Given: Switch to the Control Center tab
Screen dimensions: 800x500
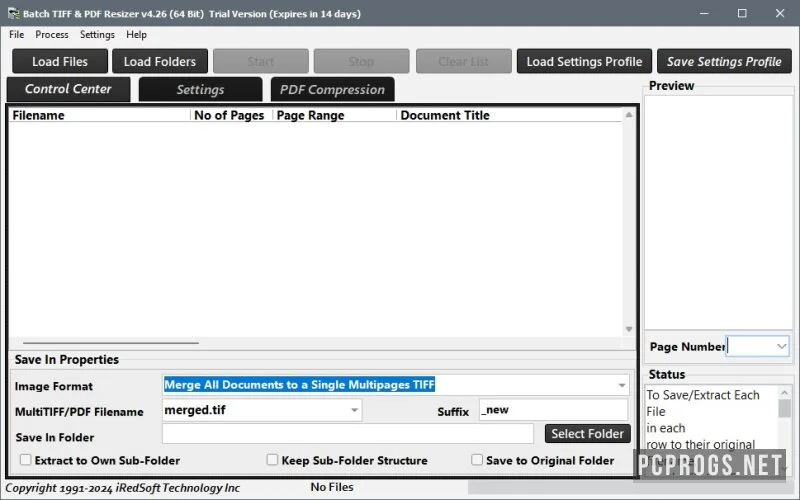Looking at the screenshot, I should [x=68, y=89].
